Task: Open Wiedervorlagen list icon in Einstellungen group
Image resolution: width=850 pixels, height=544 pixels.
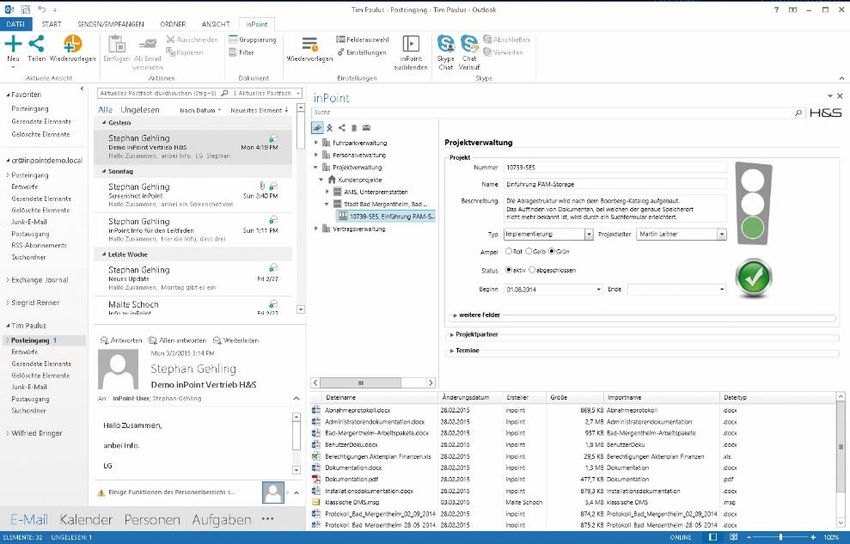Action: [x=310, y=43]
